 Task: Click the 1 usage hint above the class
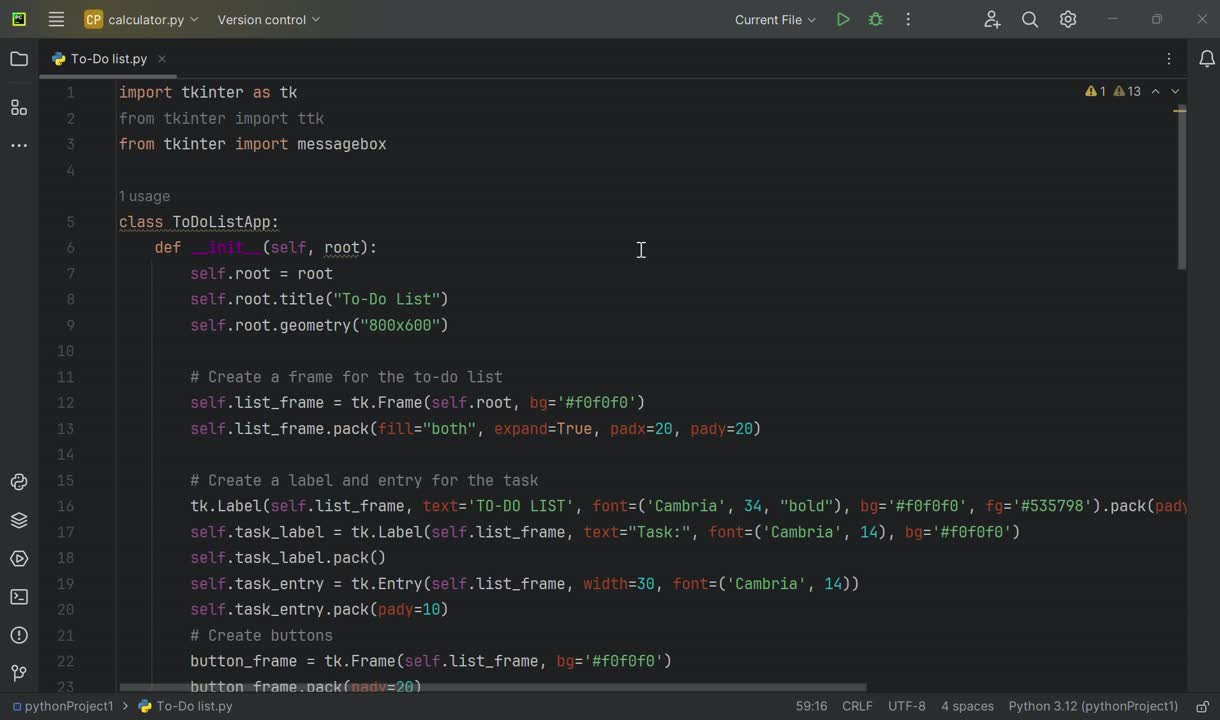pyautogui.click(x=144, y=196)
